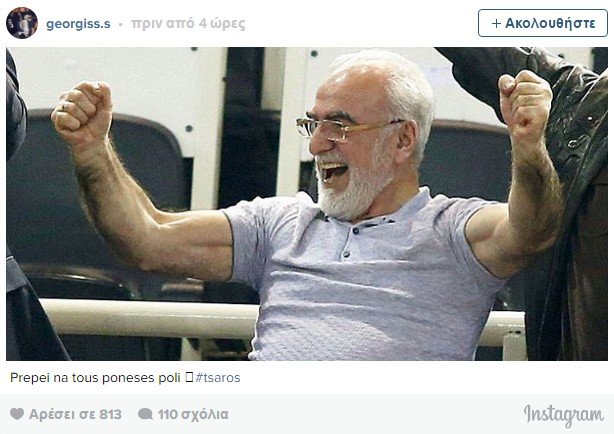The image size is (614, 434).
Task: Click the white railing in the photo
Action: (x=149, y=318)
